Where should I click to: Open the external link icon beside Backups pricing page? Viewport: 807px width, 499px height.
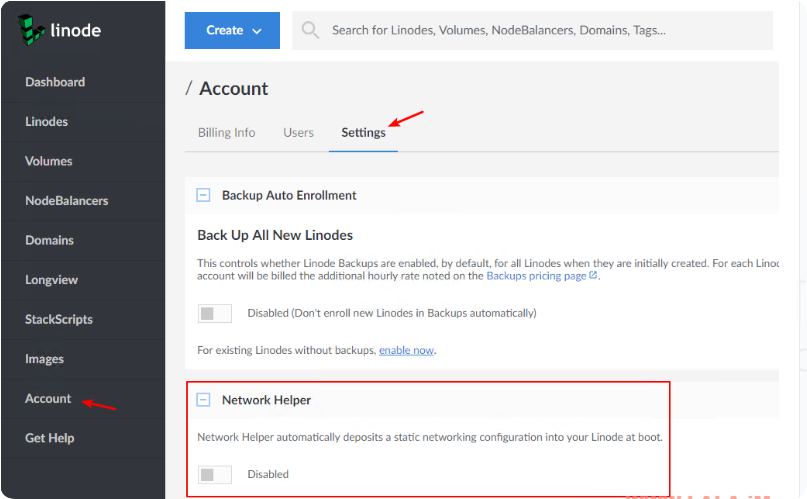pos(593,275)
